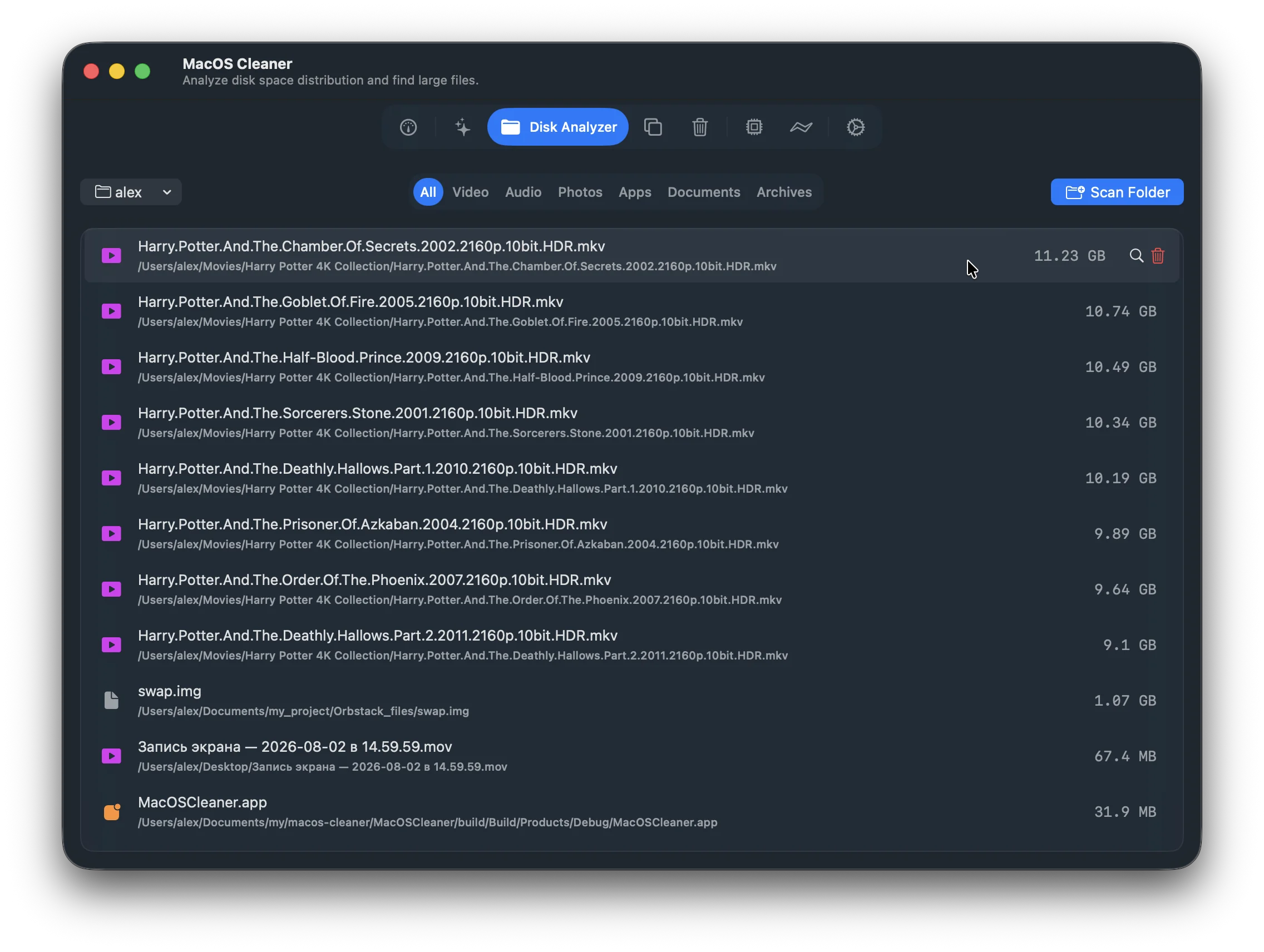This screenshot has width=1264, height=952.
Task: Select the Запись экрана .mov file name
Action: [295, 746]
